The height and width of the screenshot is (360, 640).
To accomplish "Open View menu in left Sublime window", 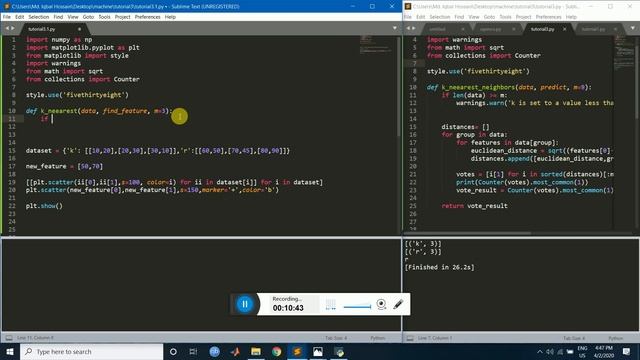I will (73, 17).
